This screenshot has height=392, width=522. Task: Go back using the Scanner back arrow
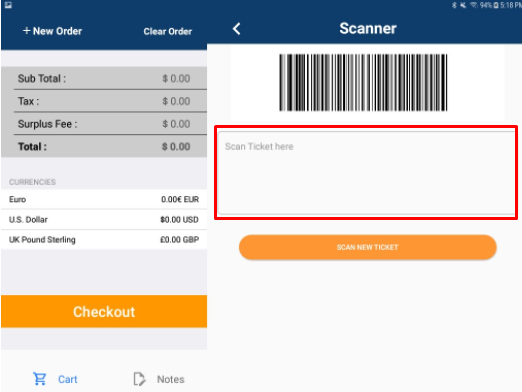237,29
